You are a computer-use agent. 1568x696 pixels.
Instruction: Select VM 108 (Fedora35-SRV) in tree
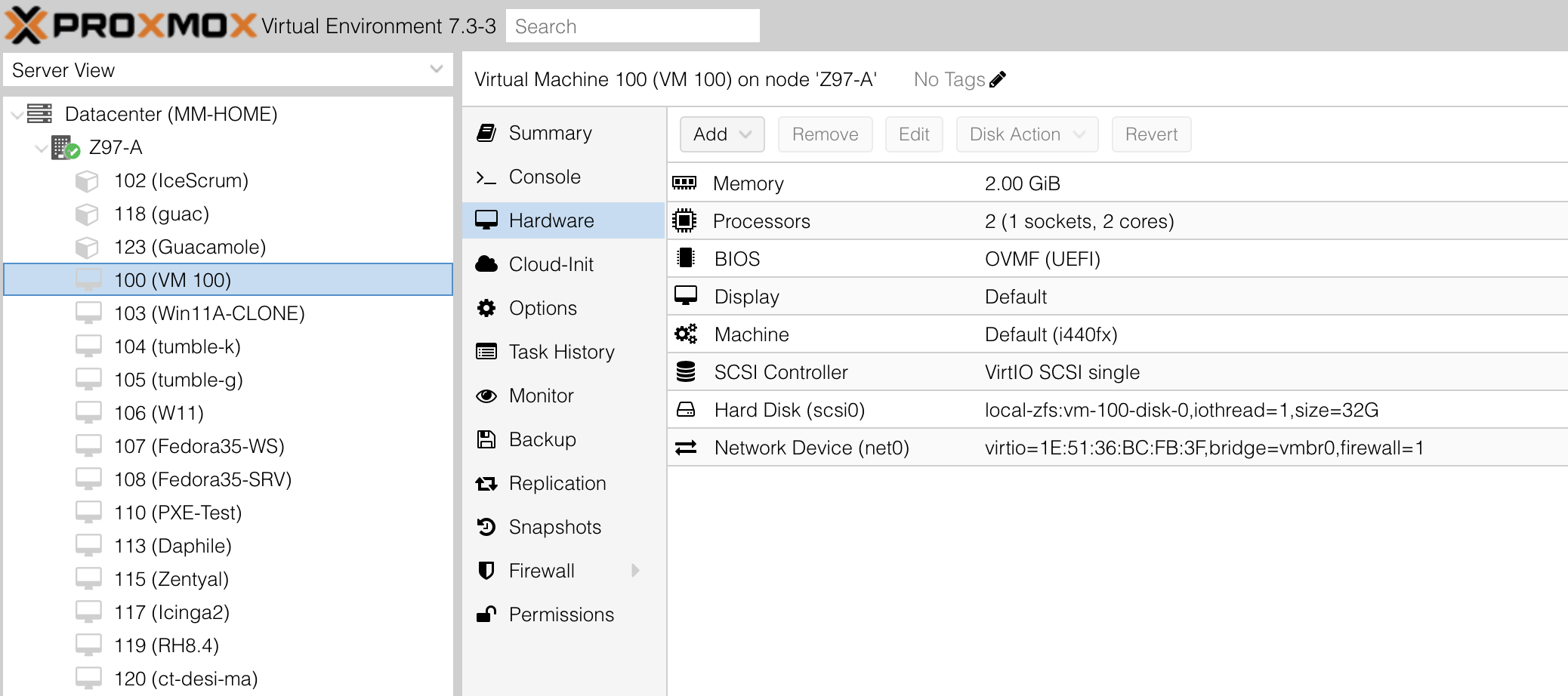228,479
